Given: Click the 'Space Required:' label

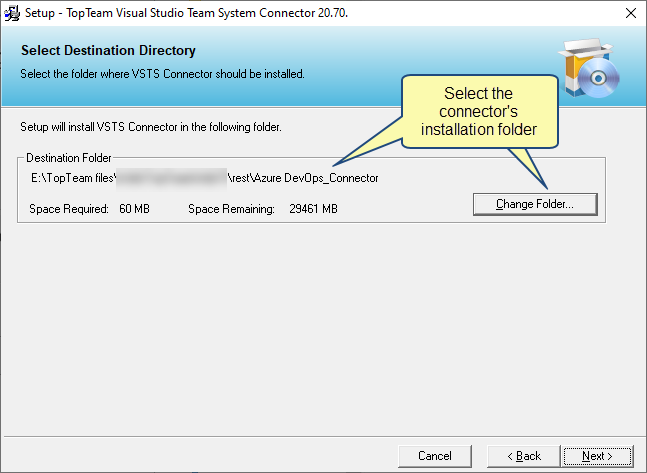Looking at the screenshot, I should pyautogui.click(x=69, y=209).
